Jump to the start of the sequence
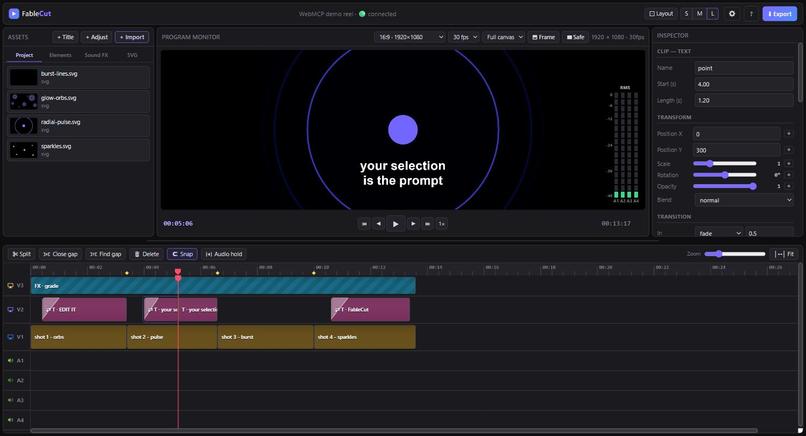This screenshot has width=806, height=436. [x=364, y=224]
